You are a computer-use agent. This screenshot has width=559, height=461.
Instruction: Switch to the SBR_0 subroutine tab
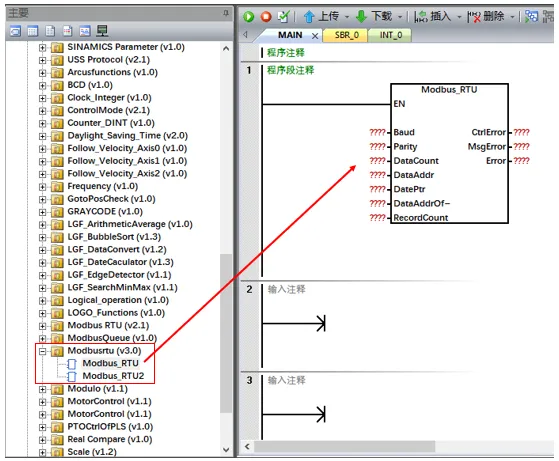click(x=347, y=35)
